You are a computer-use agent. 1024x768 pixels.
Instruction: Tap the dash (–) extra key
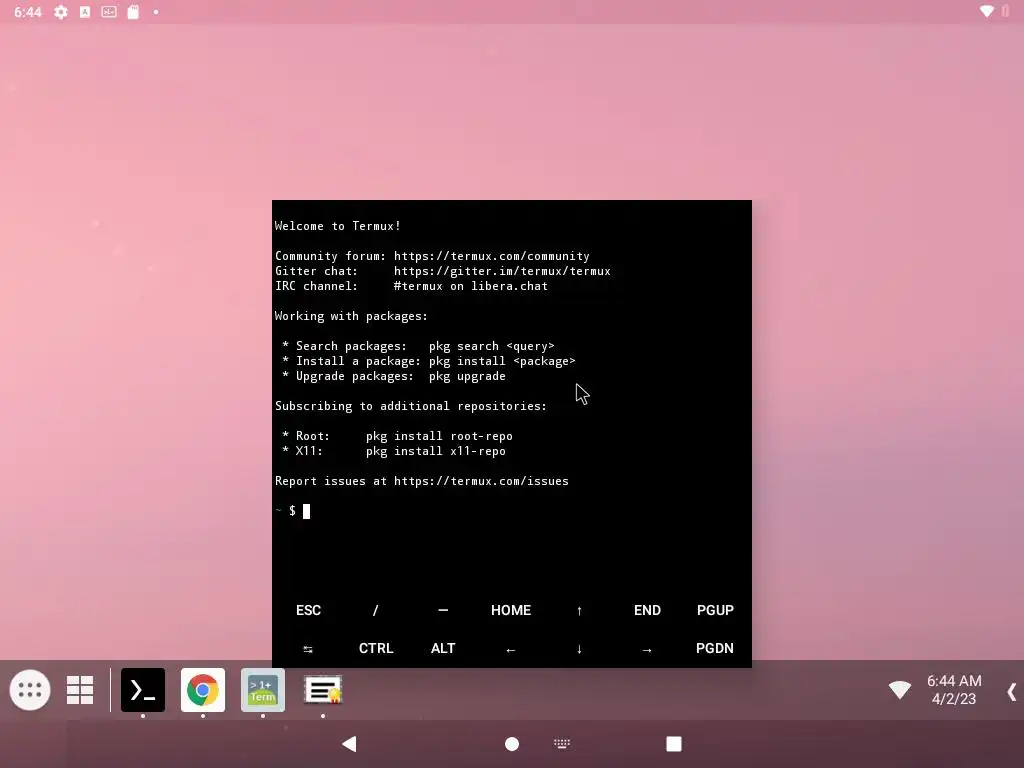[x=443, y=610]
